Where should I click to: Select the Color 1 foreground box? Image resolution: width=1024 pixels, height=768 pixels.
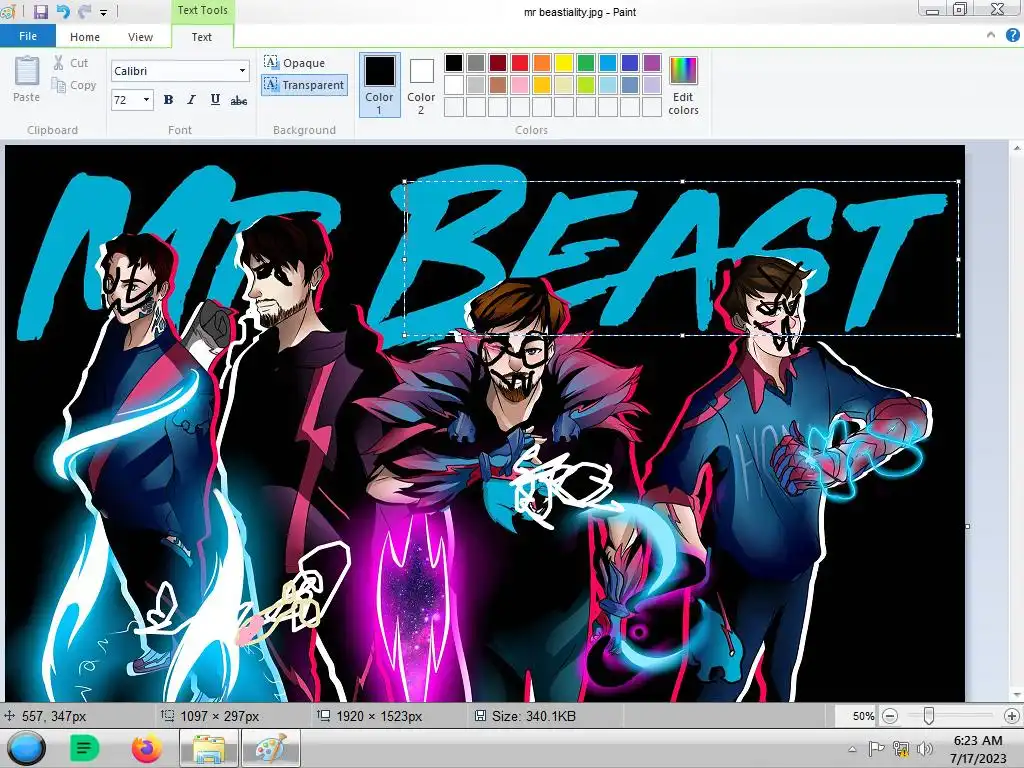click(x=379, y=86)
